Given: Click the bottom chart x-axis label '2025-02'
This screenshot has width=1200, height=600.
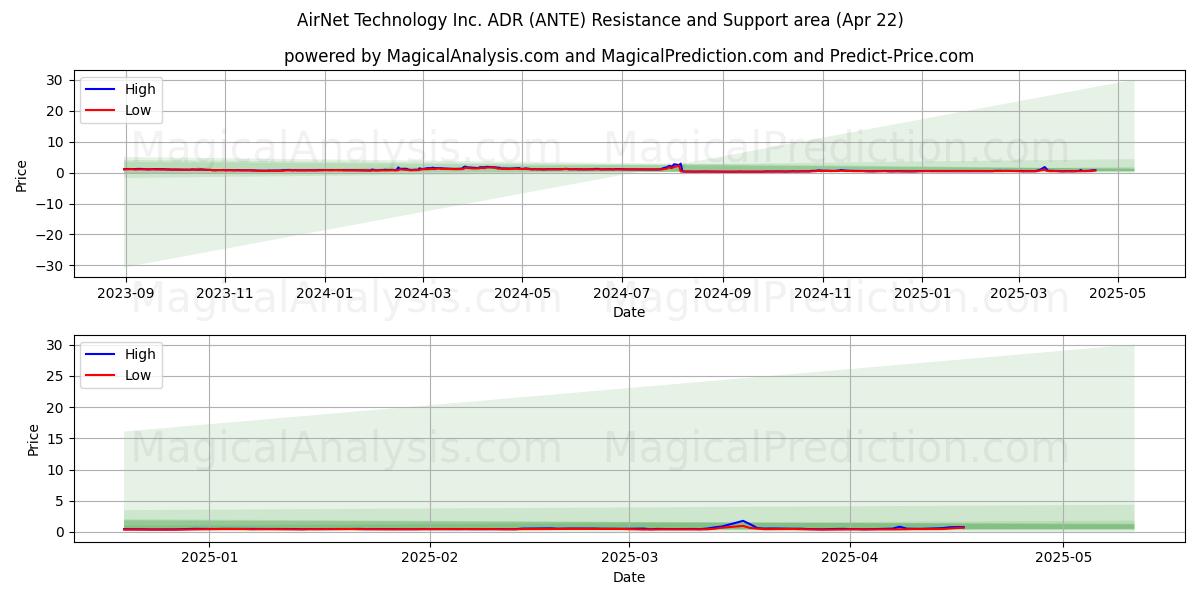Looking at the screenshot, I should click(430, 560).
